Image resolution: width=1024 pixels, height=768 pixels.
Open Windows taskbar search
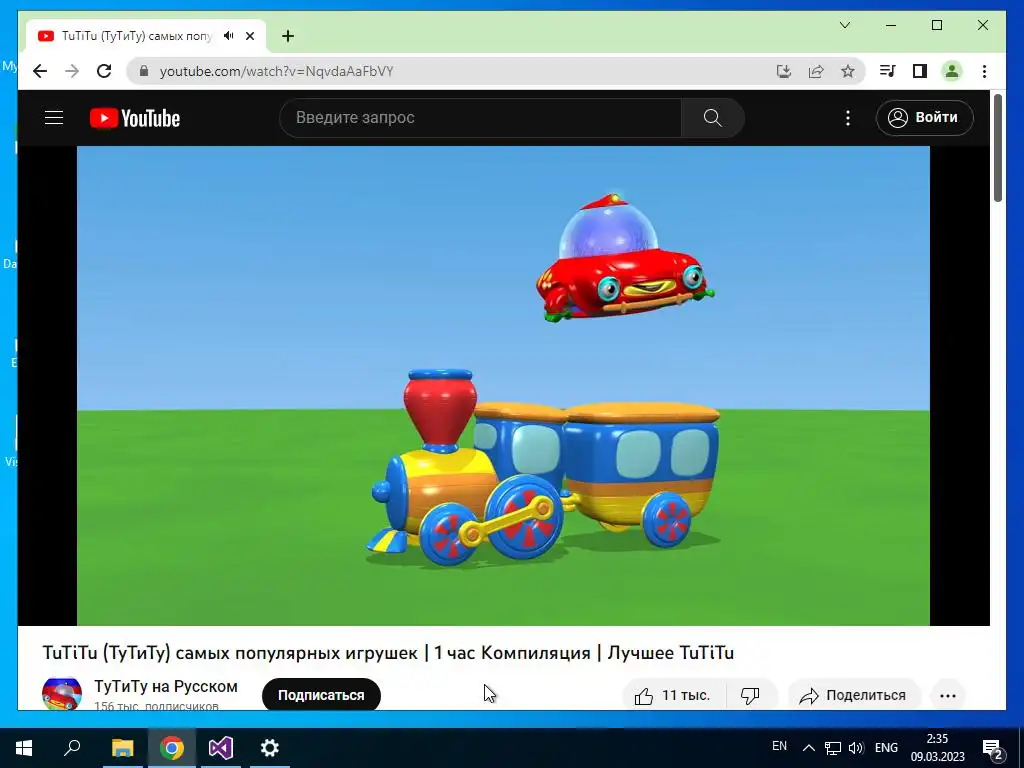point(72,748)
